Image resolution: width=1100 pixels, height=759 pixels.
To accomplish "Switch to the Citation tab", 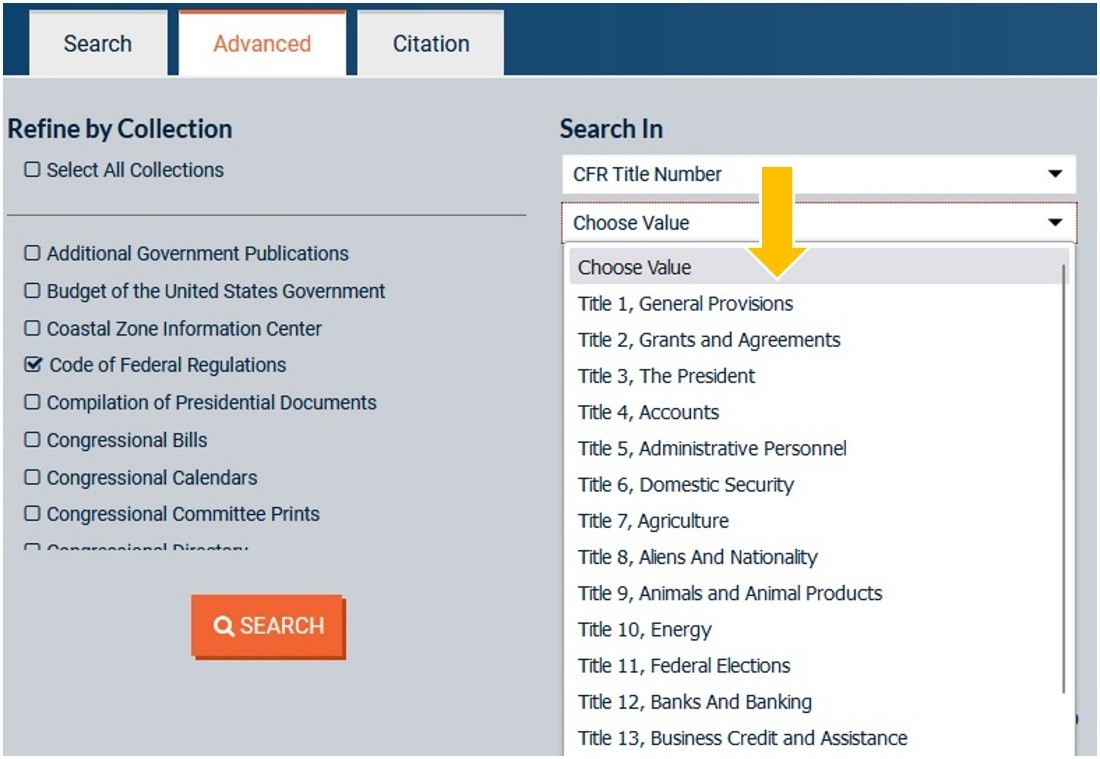I will 429,42.
